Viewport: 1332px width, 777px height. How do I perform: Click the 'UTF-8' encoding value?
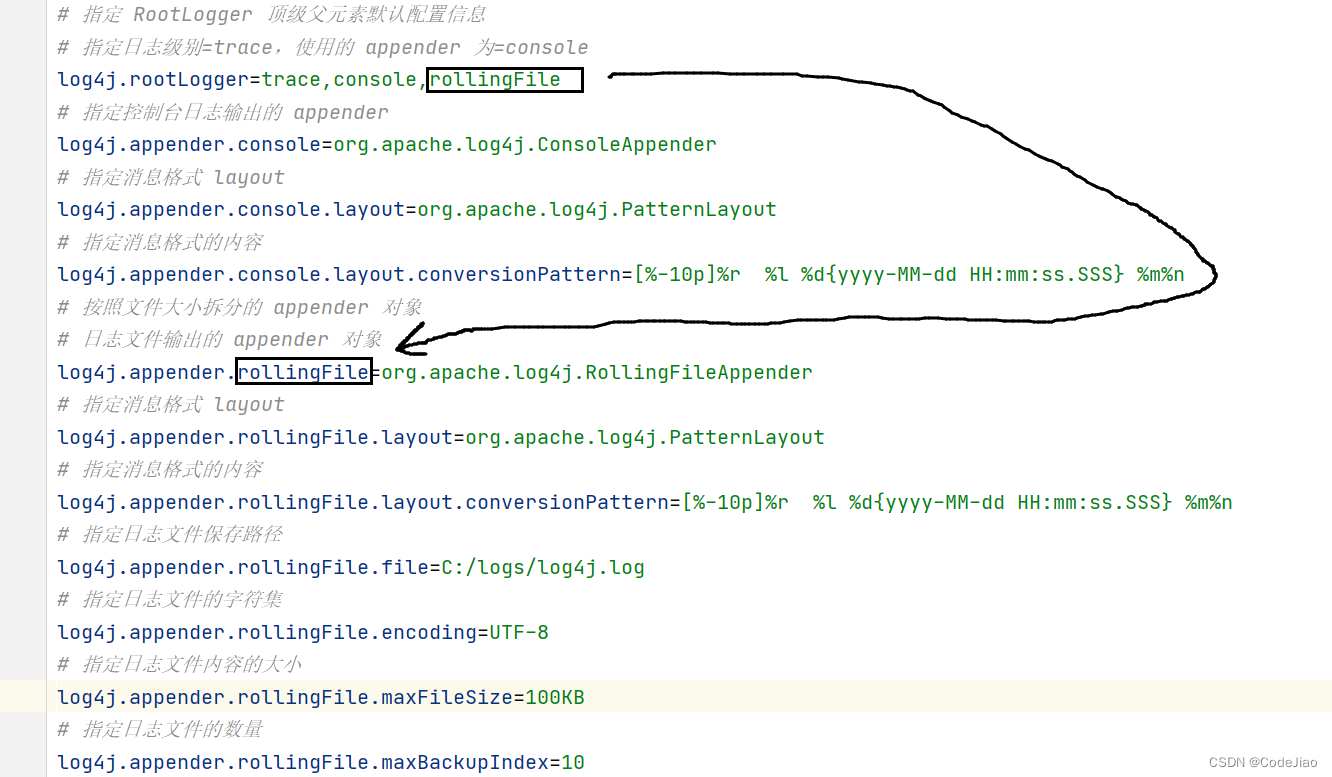(519, 633)
